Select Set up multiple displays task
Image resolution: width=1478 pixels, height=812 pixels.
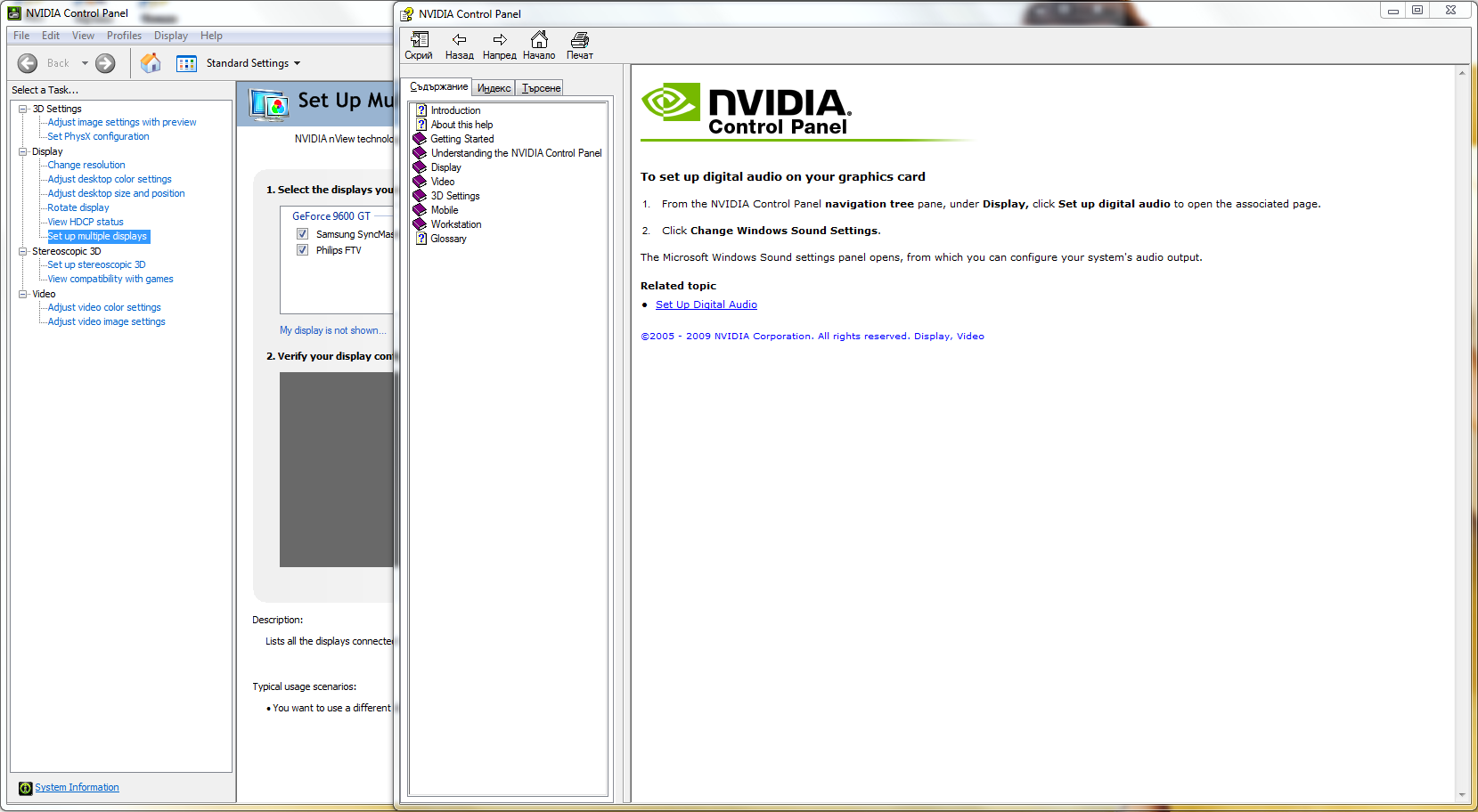click(98, 236)
